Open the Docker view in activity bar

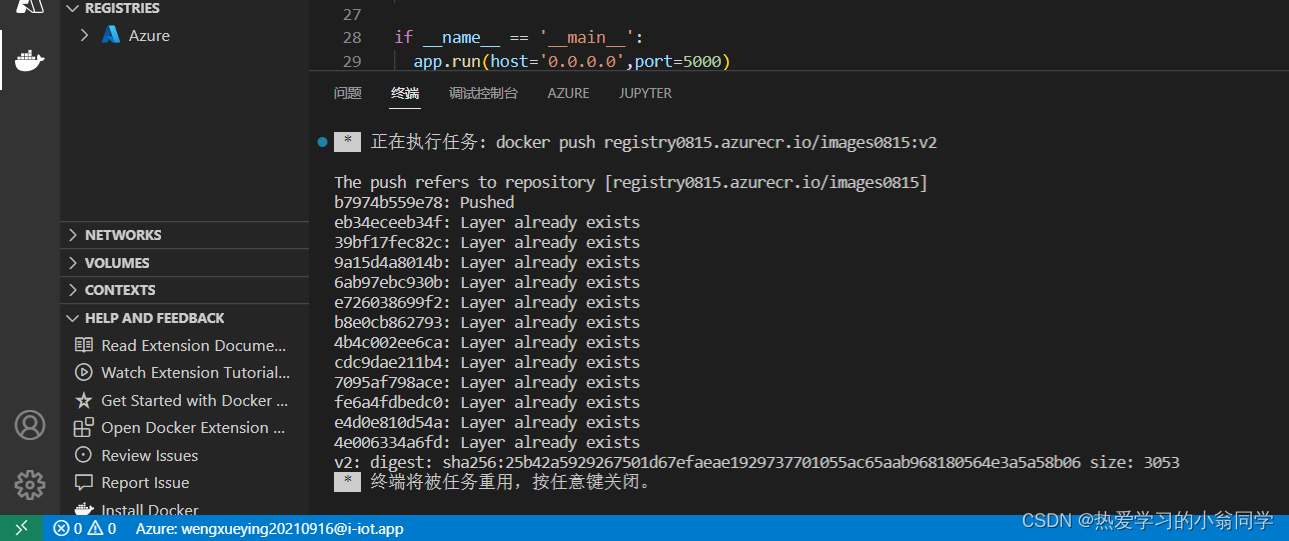tap(30, 61)
